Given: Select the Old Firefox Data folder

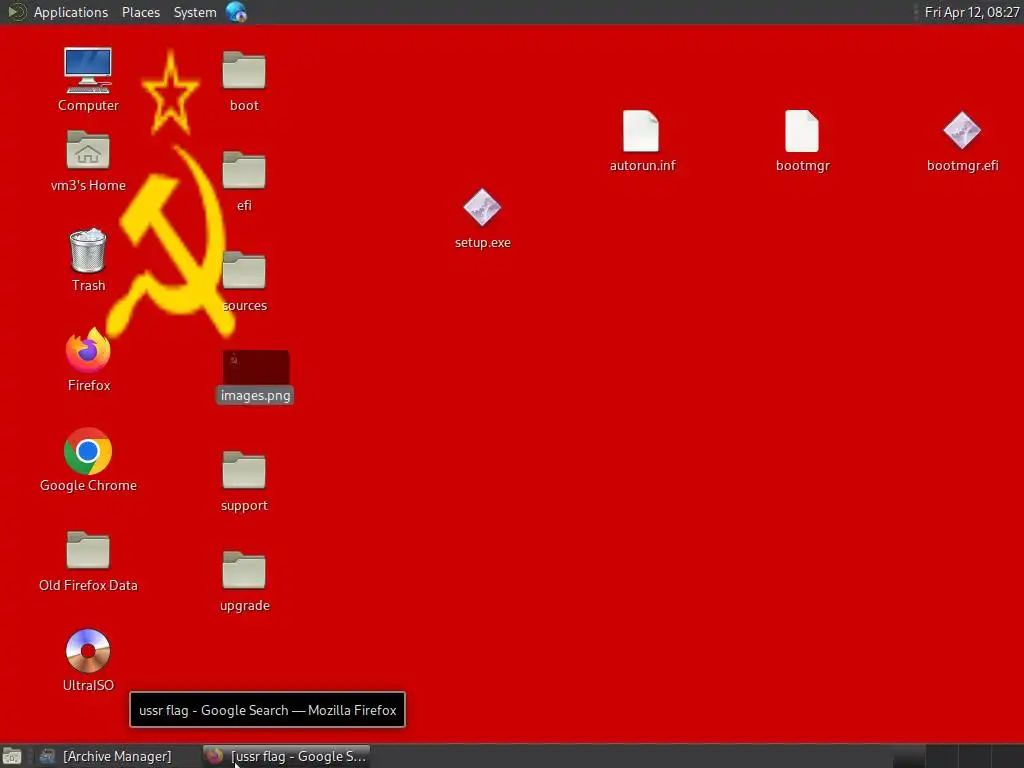Looking at the screenshot, I should click(88, 550).
